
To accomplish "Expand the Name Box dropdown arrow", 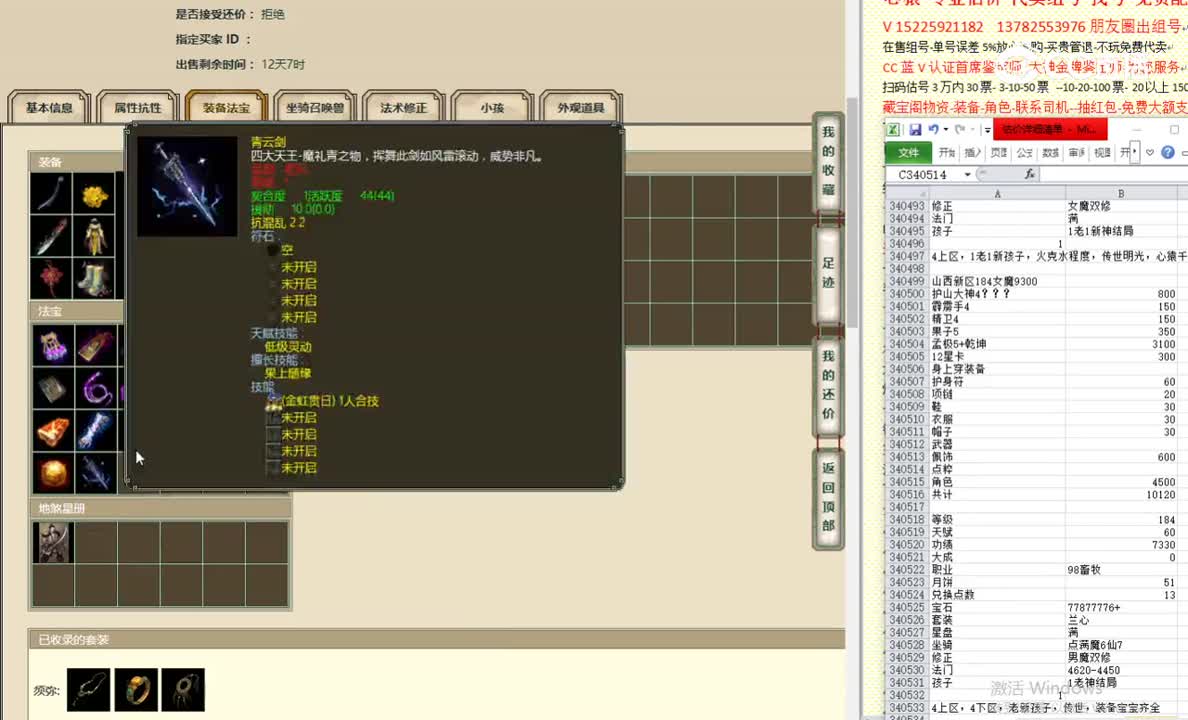I will tap(967, 175).
